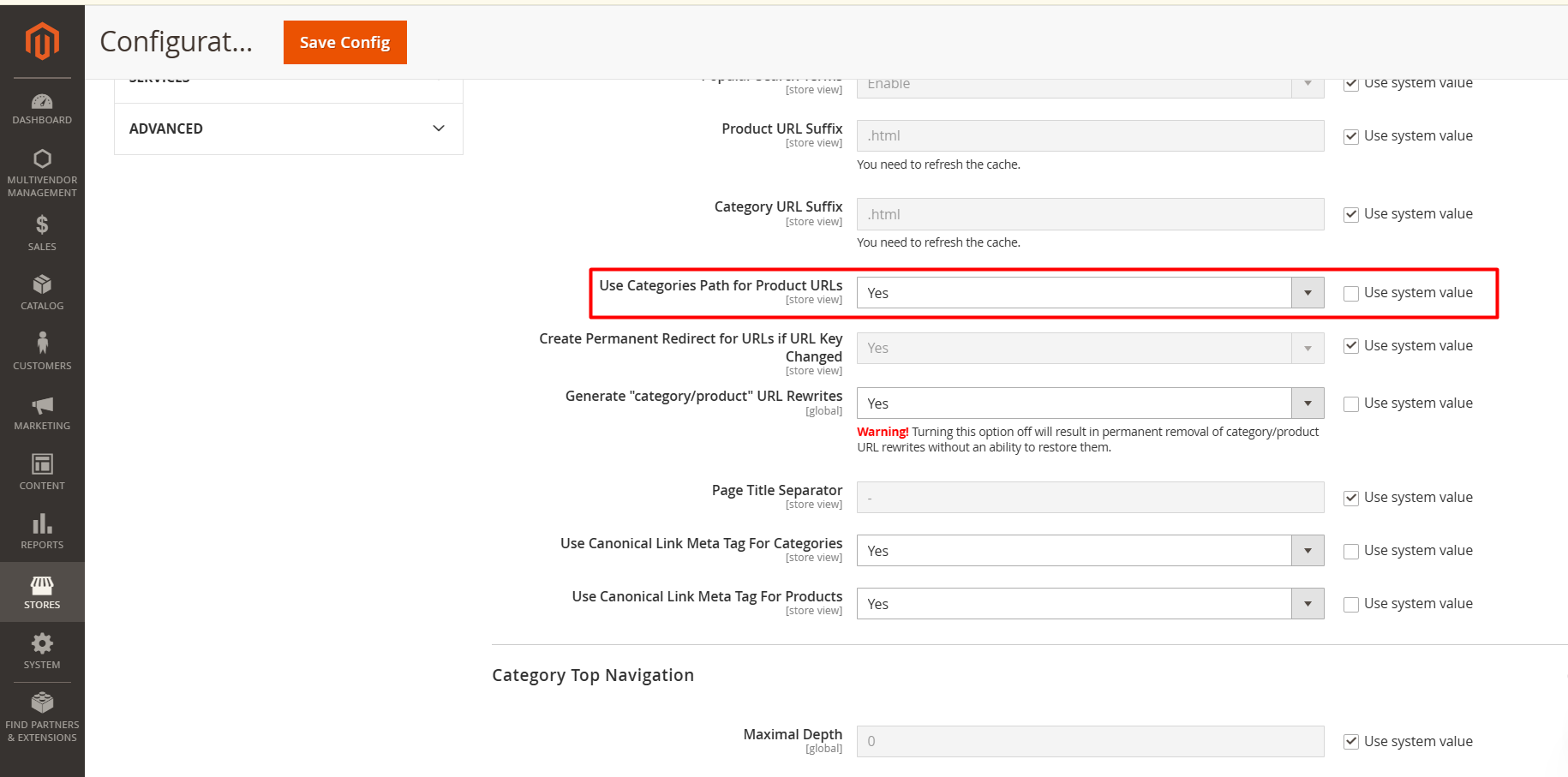The height and width of the screenshot is (777, 1568).
Task: Go to CUSTOMERS menu label
Action: 42,366
